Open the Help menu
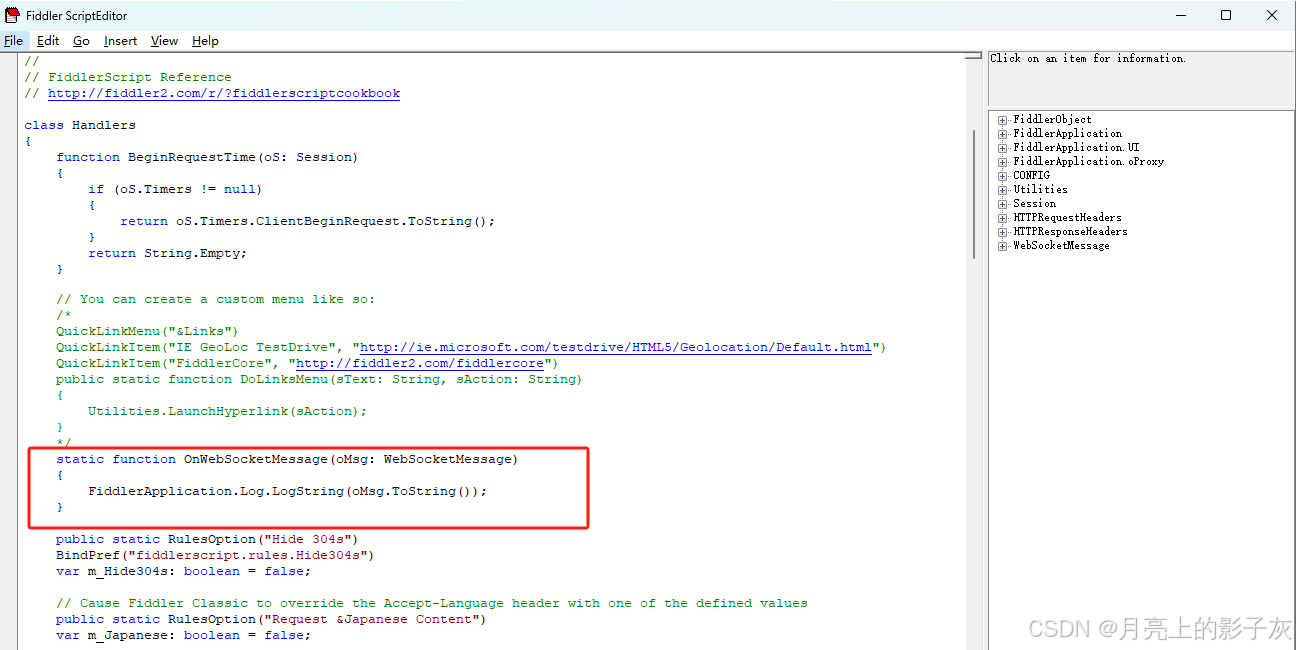Screen dimensions: 1296x650 point(205,41)
